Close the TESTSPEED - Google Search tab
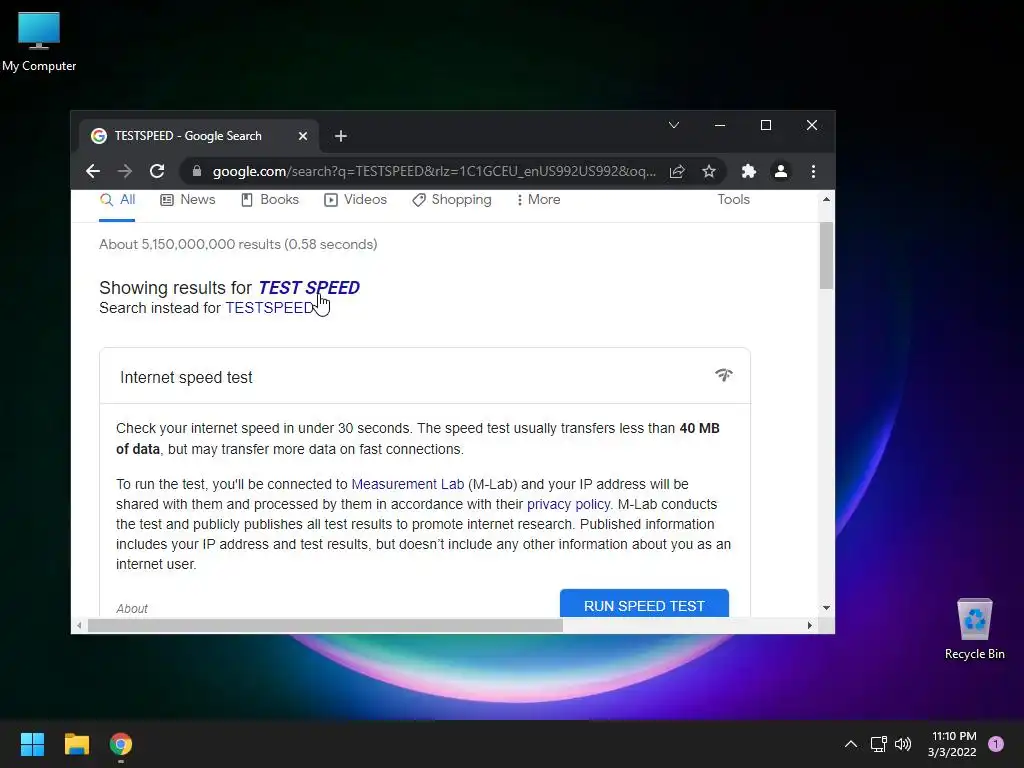This screenshot has height=768, width=1024. (x=302, y=136)
